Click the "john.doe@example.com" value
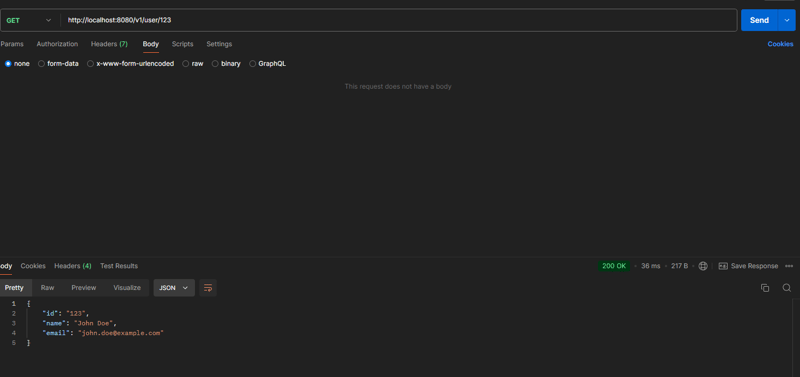800x377 pixels. 120,333
